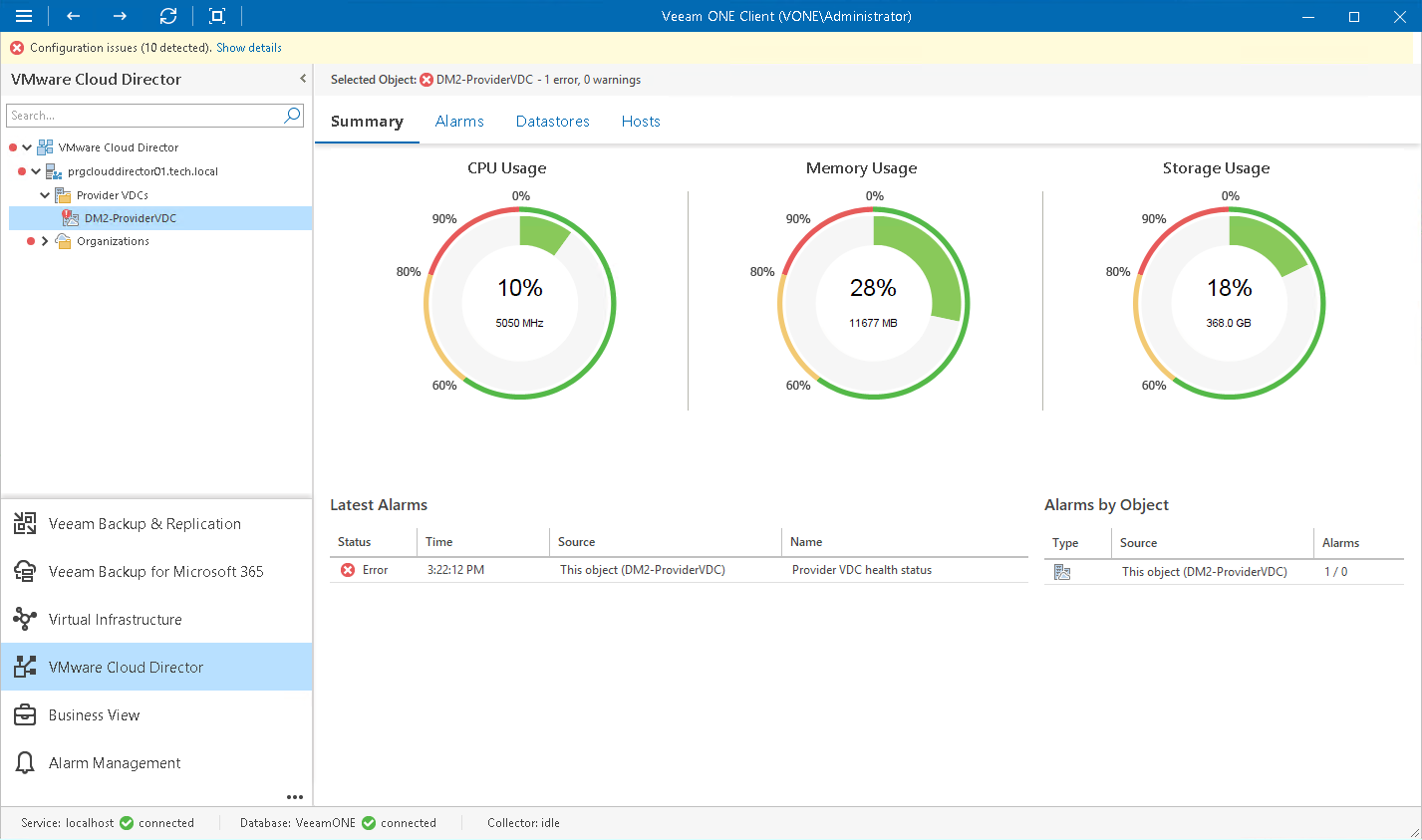Click the object type icon in Alarms by Object

click(x=1062, y=572)
